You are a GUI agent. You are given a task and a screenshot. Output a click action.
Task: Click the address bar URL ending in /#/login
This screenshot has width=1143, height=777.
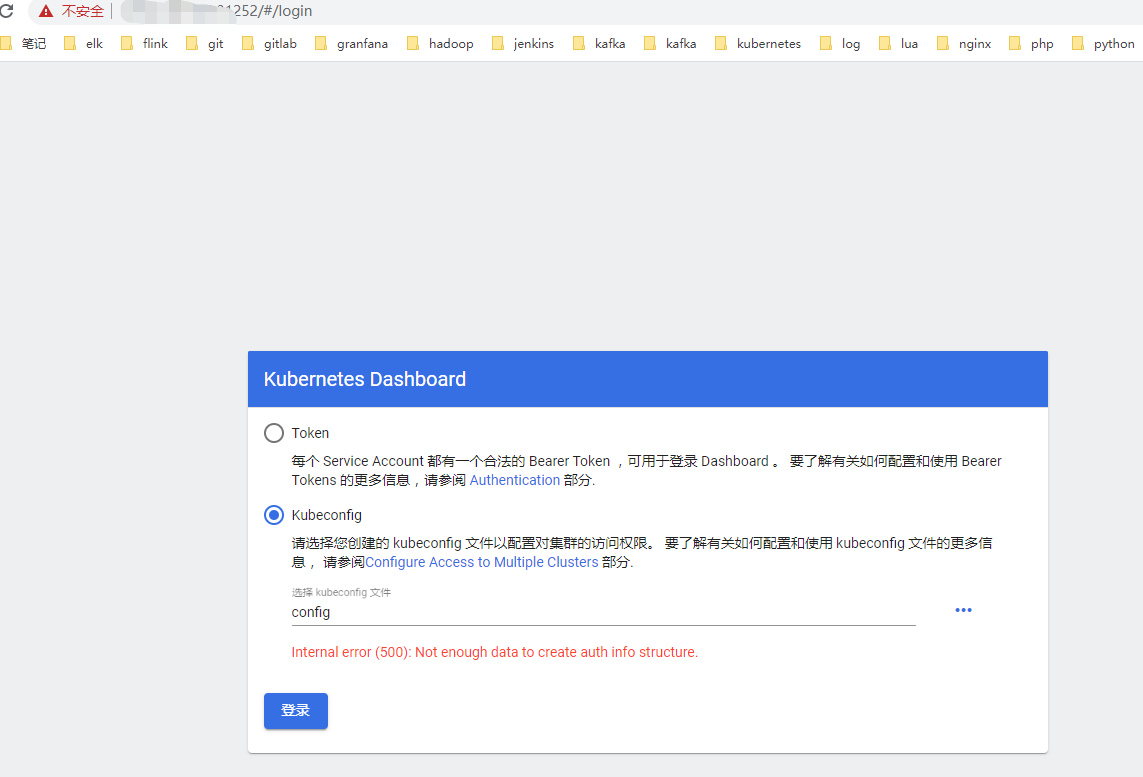[x=217, y=11]
